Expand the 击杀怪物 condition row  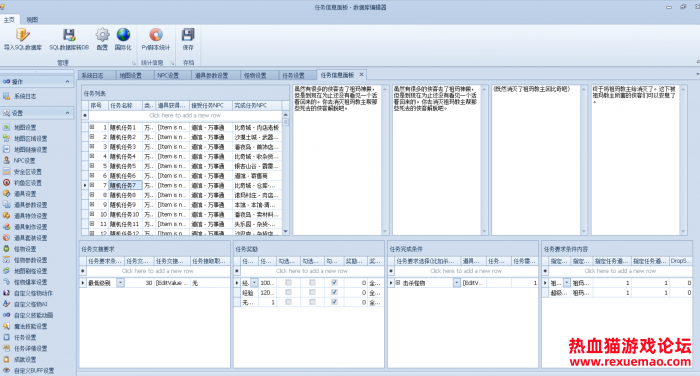point(398,283)
